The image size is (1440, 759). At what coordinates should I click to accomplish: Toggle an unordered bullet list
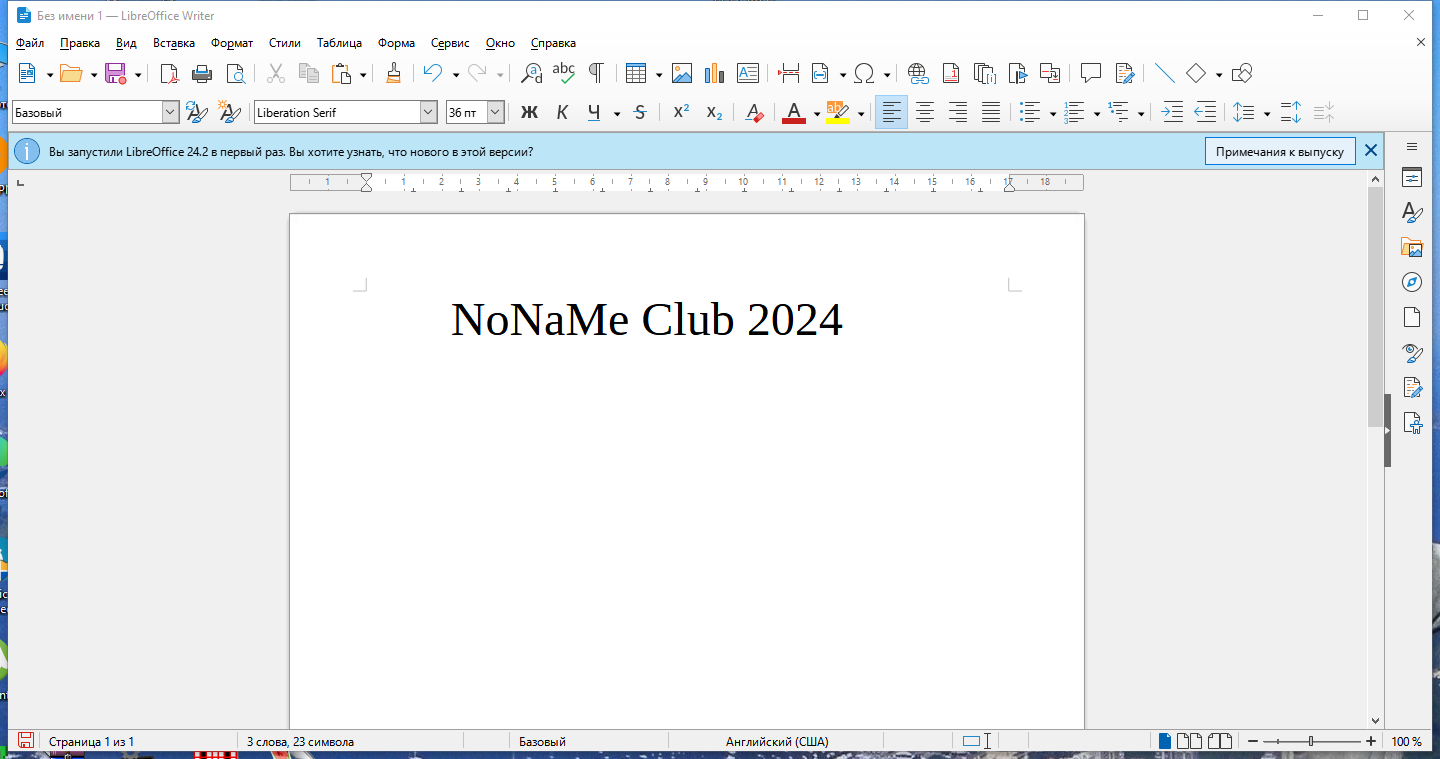1030,112
